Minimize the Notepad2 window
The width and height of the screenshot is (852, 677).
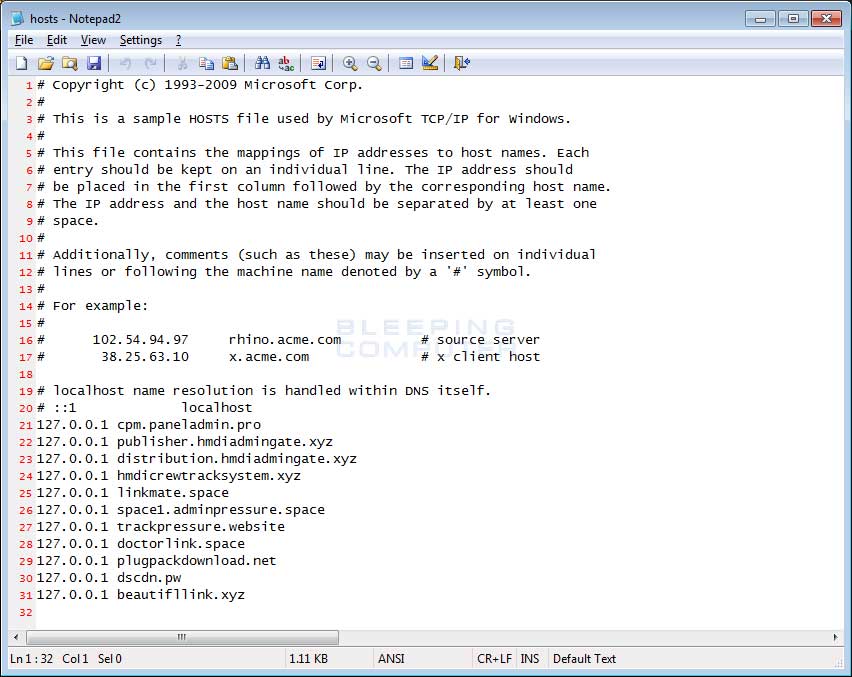coord(760,18)
